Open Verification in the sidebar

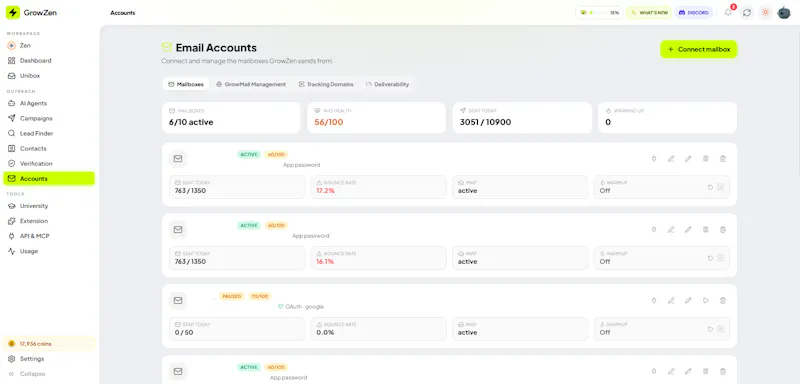pyautogui.click(x=49, y=163)
